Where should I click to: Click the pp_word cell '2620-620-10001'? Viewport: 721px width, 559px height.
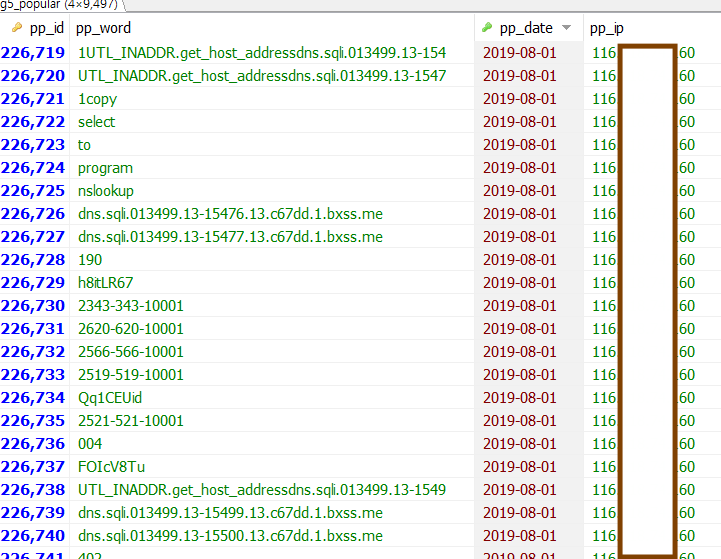[272, 329]
